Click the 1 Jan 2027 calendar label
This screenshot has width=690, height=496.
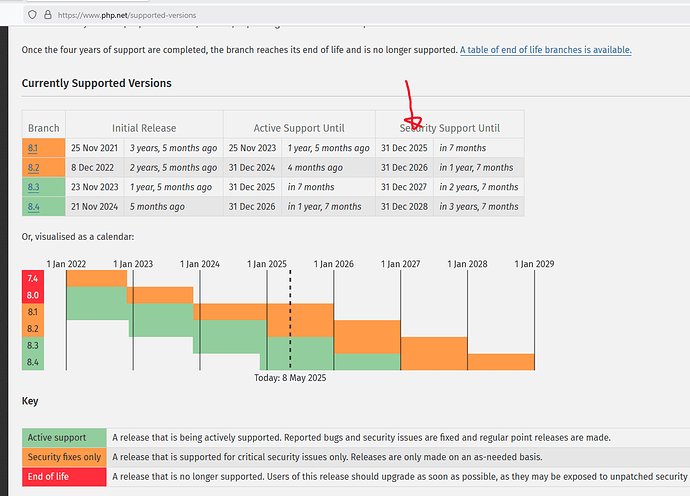(x=400, y=264)
